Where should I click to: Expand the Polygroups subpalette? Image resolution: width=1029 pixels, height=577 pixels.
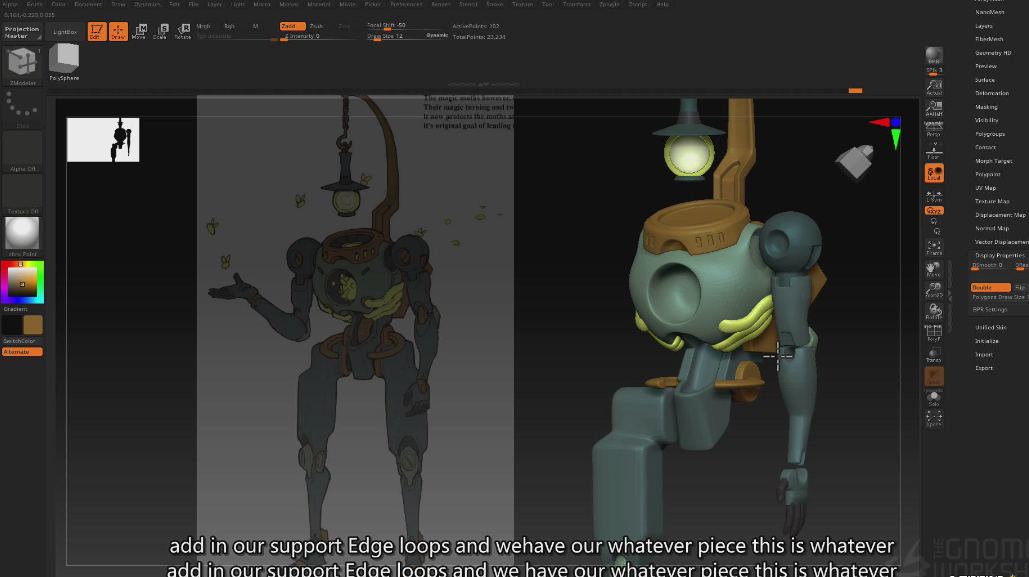[x=990, y=134]
